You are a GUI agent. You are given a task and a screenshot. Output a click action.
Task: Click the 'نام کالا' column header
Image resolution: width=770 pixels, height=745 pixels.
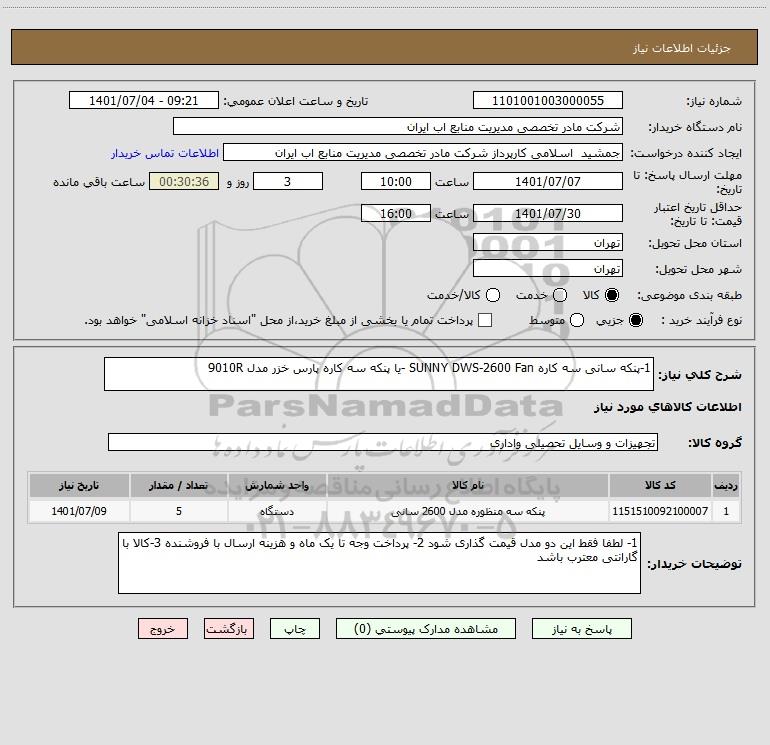468,485
